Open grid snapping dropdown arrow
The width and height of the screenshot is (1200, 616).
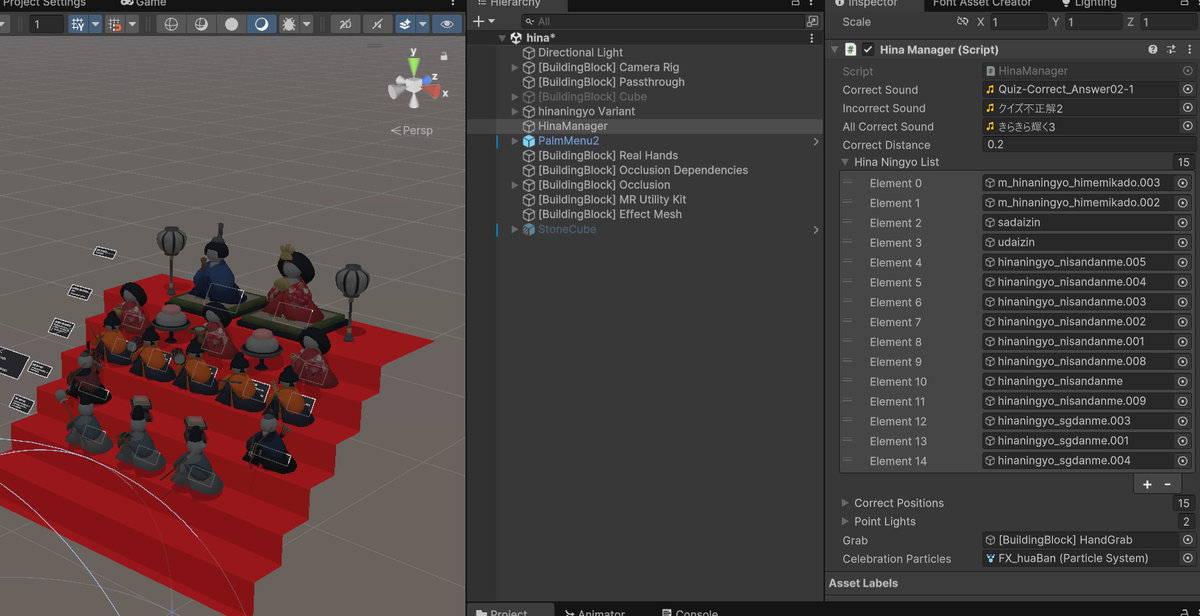point(95,24)
